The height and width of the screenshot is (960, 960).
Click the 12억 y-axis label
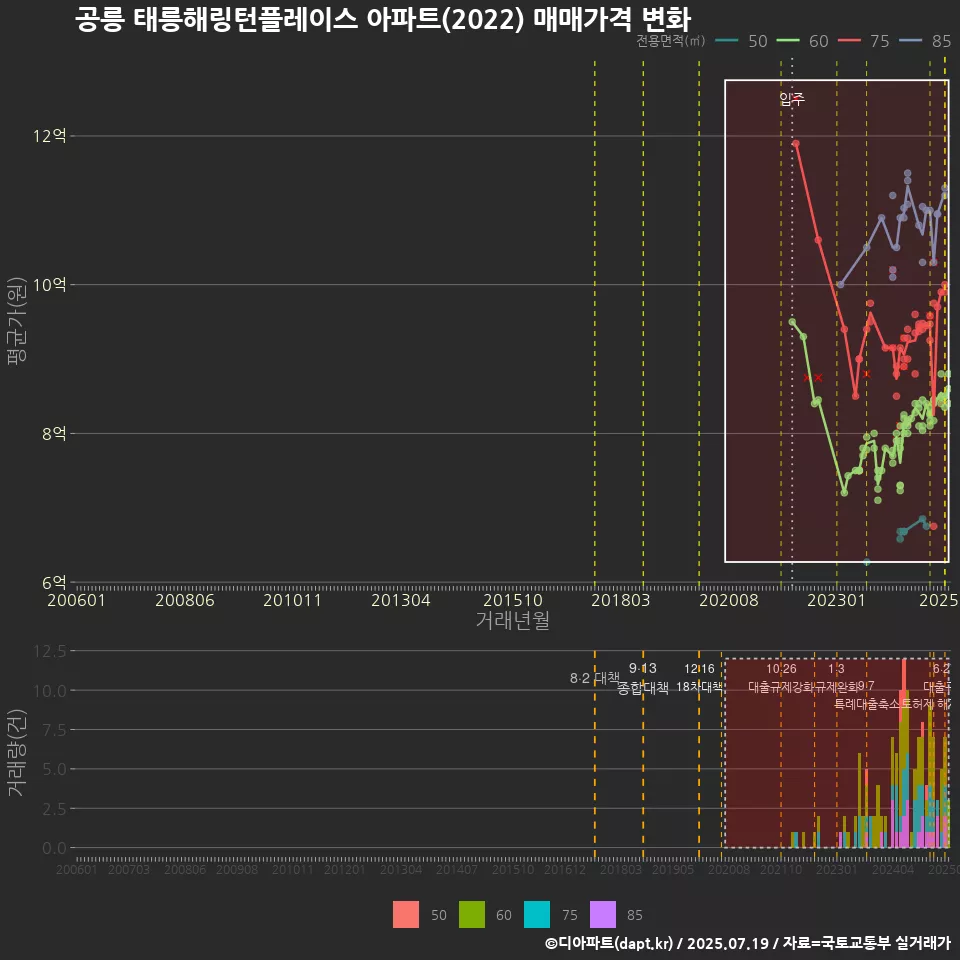coord(50,136)
